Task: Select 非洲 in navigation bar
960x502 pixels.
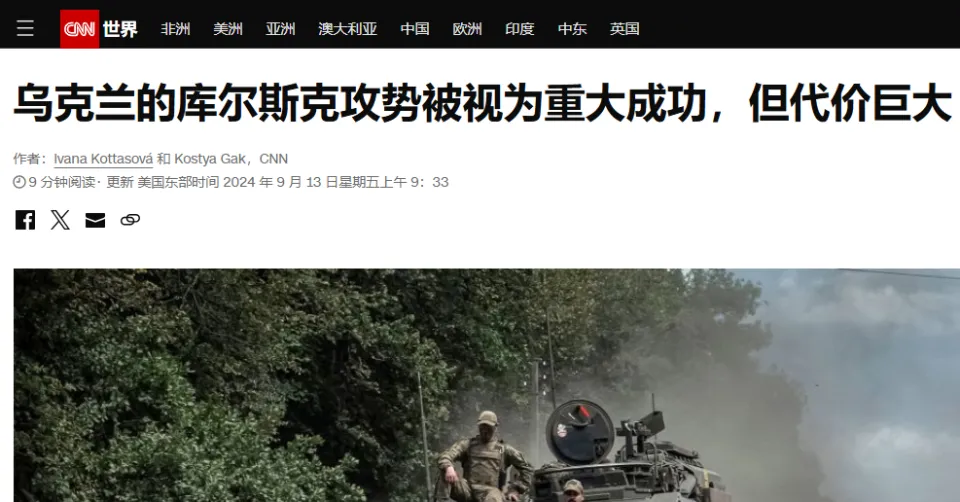Action: (175, 29)
